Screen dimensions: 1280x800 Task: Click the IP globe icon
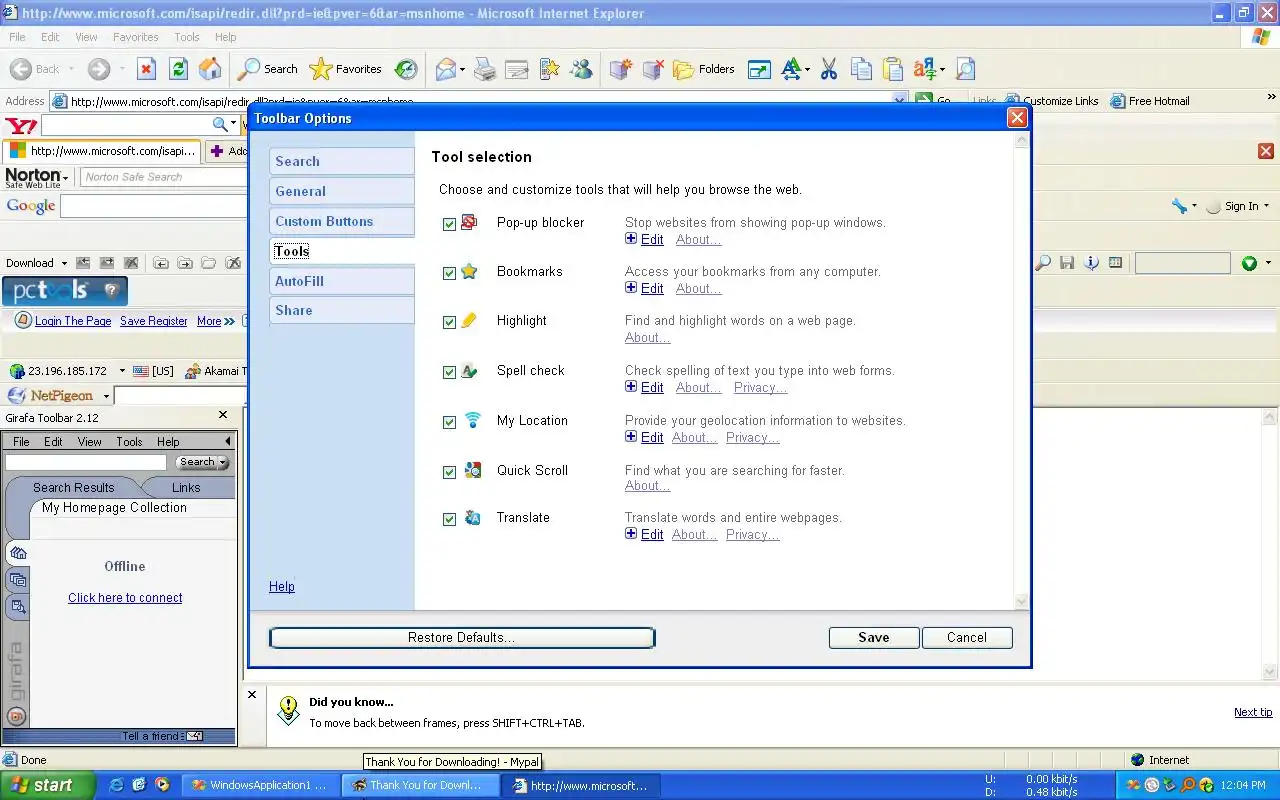[x=16, y=371]
